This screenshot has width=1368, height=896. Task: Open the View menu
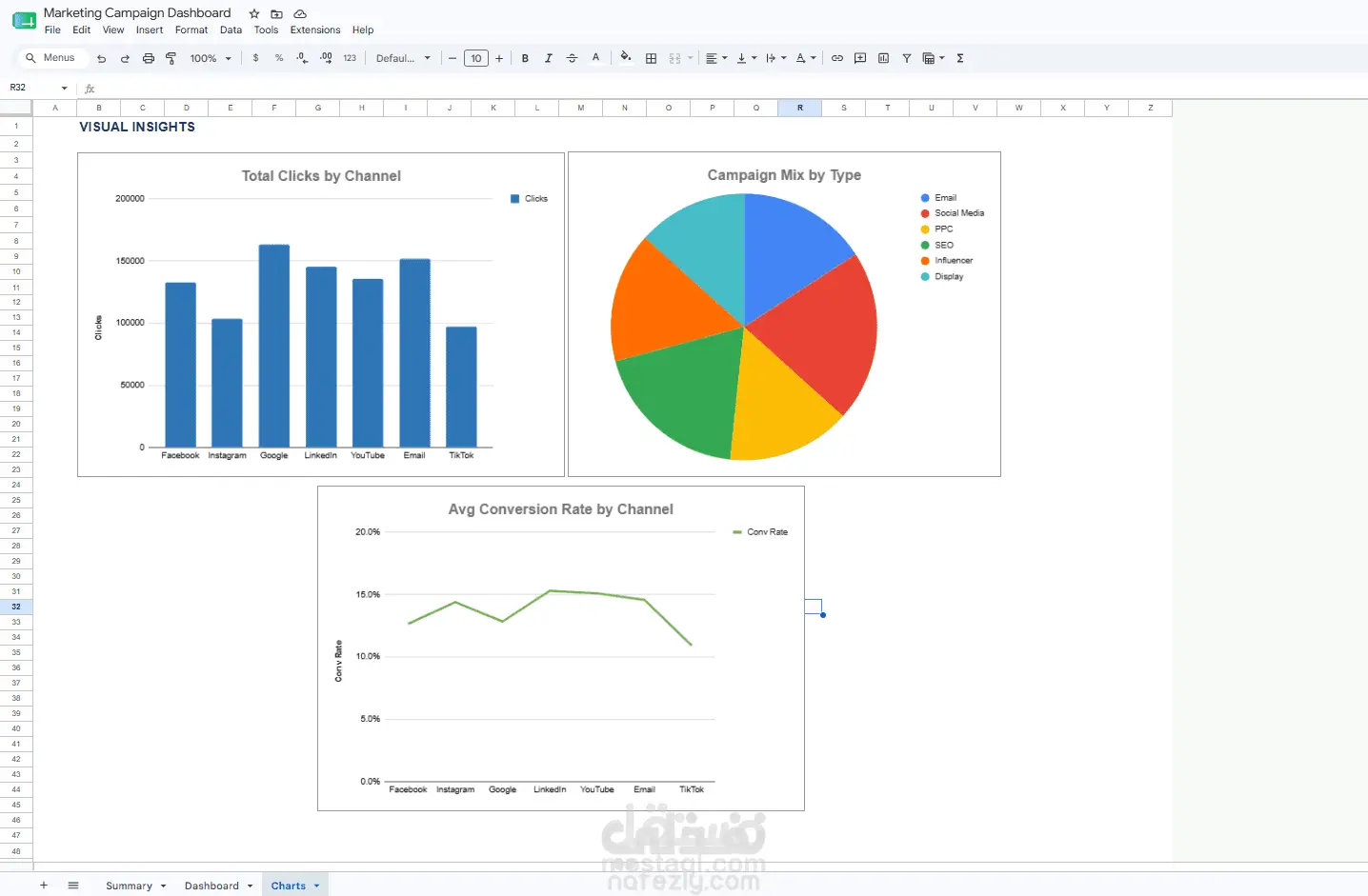(113, 30)
